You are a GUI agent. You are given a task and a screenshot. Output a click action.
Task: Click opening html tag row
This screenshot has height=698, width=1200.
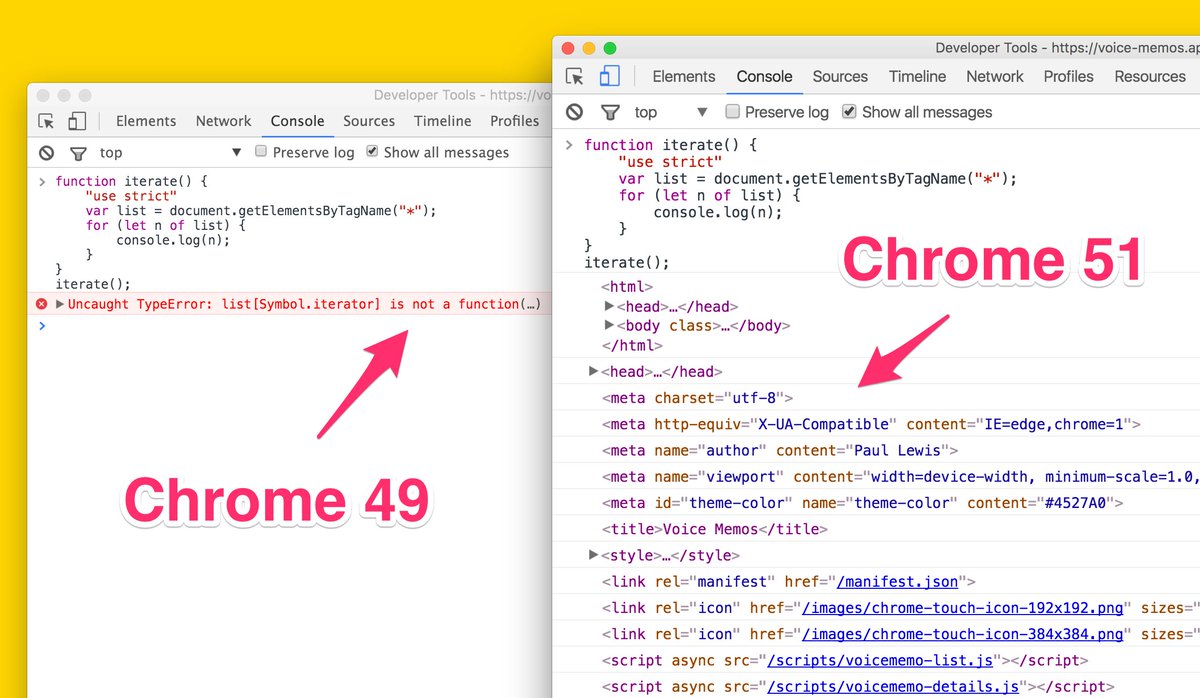click(627, 287)
